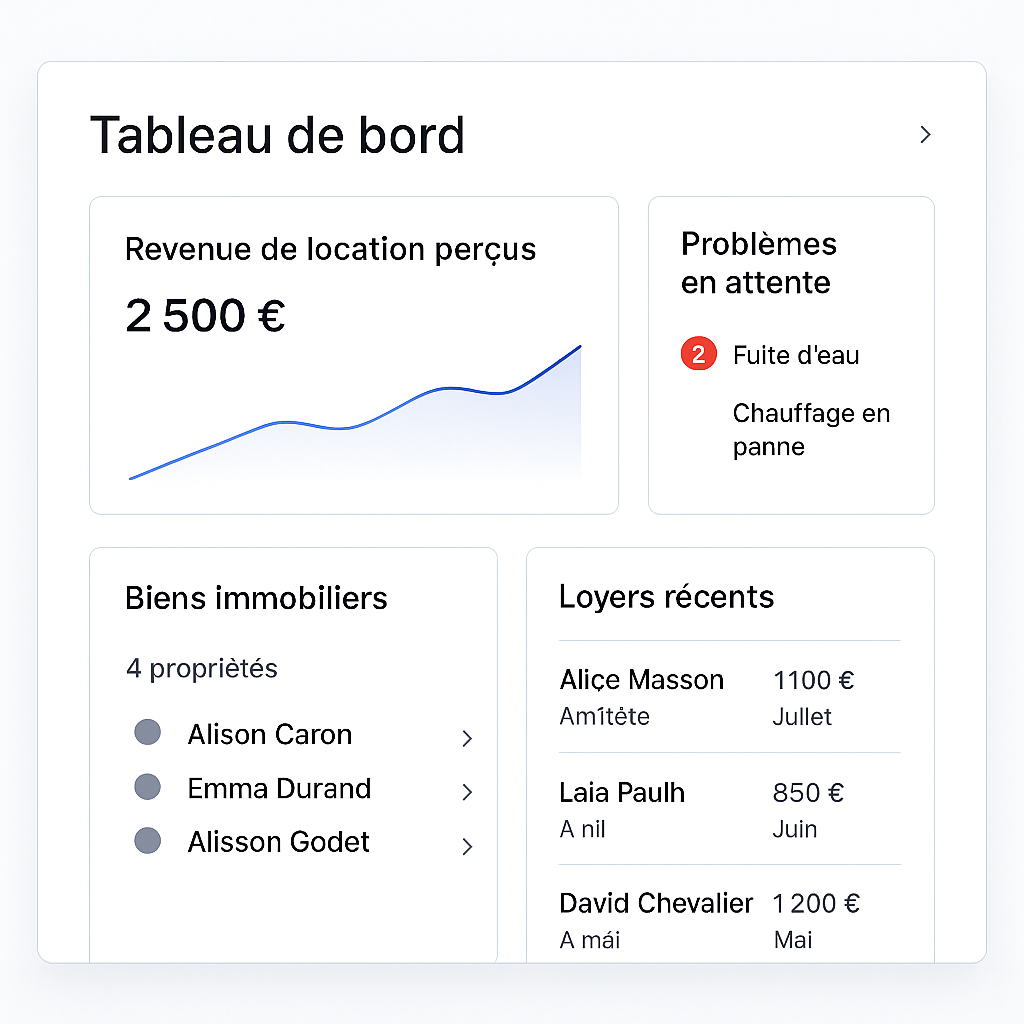Click the chevron next to Tableau de bord

pyautogui.click(x=925, y=134)
